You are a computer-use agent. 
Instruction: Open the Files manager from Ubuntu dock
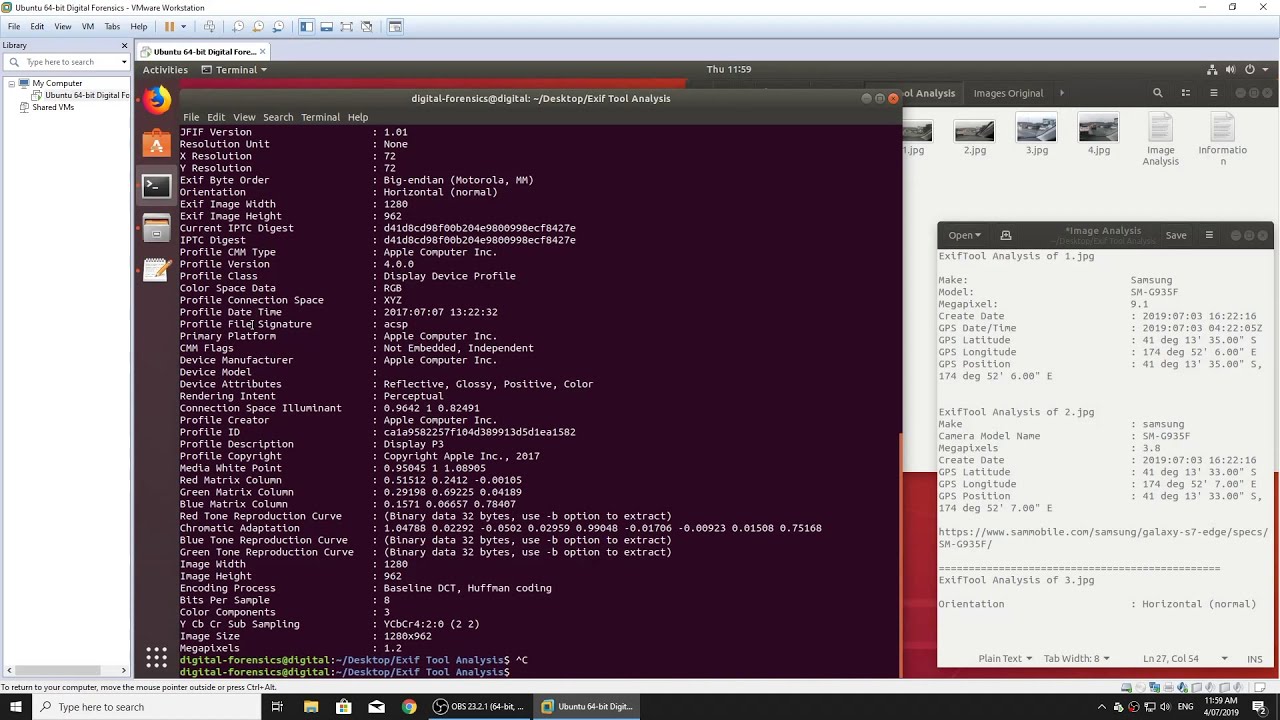pyautogui.click(x=156, y=229)
